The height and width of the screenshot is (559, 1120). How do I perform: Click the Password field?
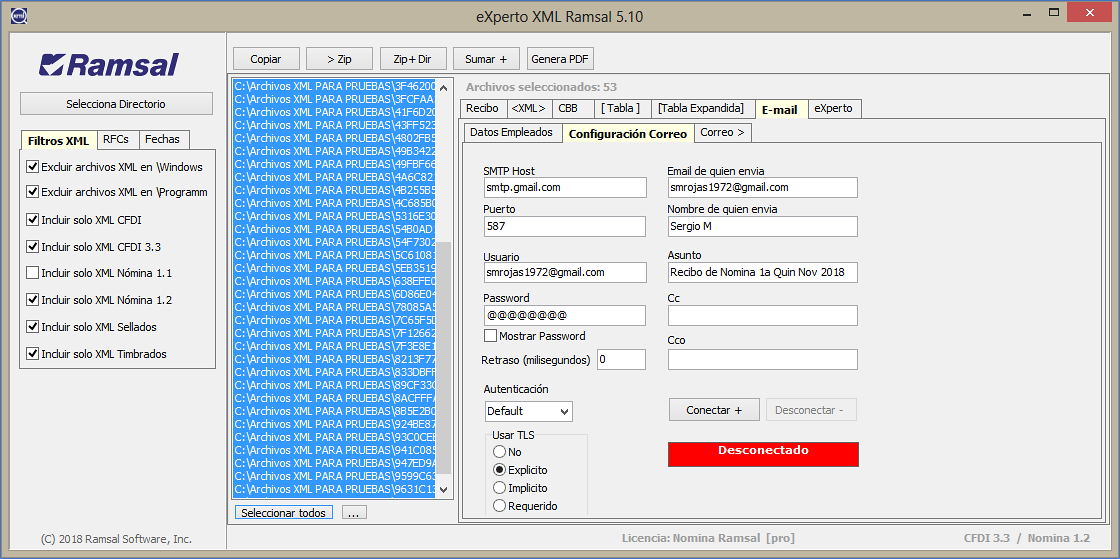[x=564, y=316]
